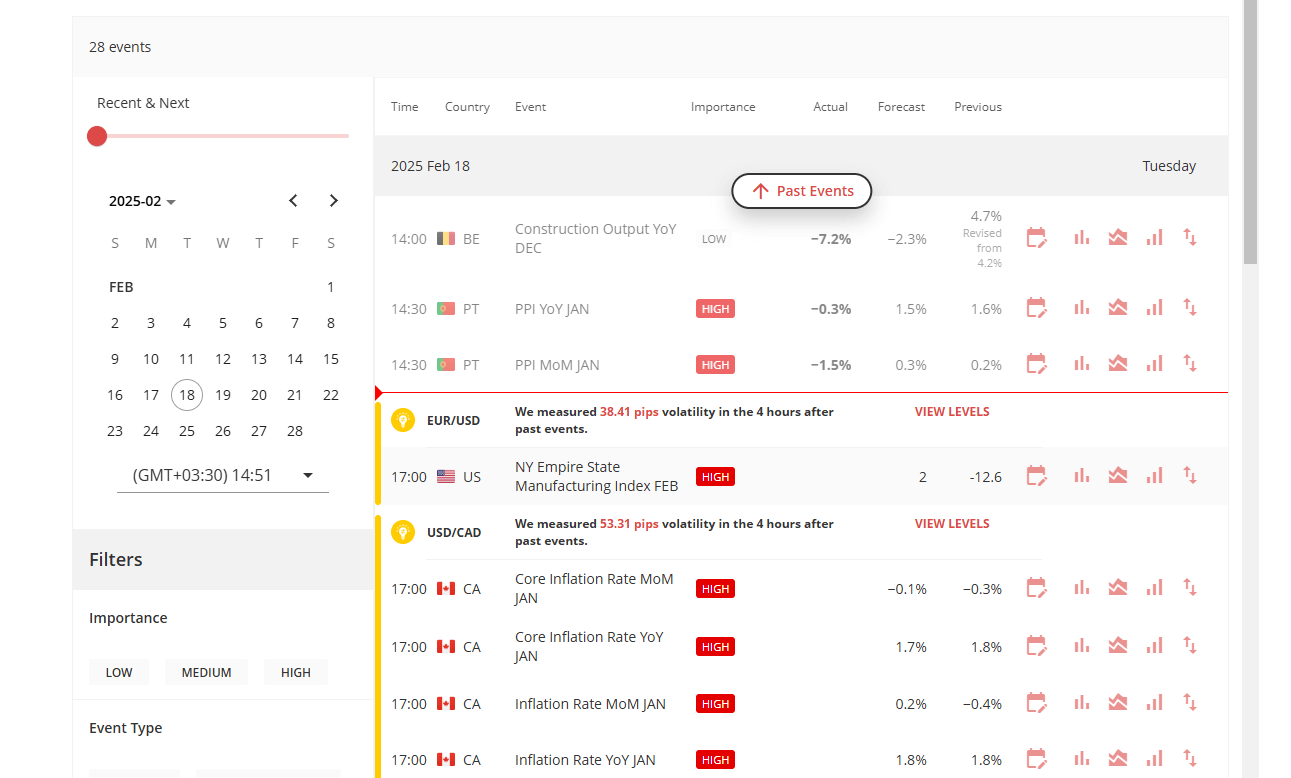This screenshot has height=778, width=1291.
Task: Click up-down arrows icon for Core Inflation YoY
Action: 1190,646
